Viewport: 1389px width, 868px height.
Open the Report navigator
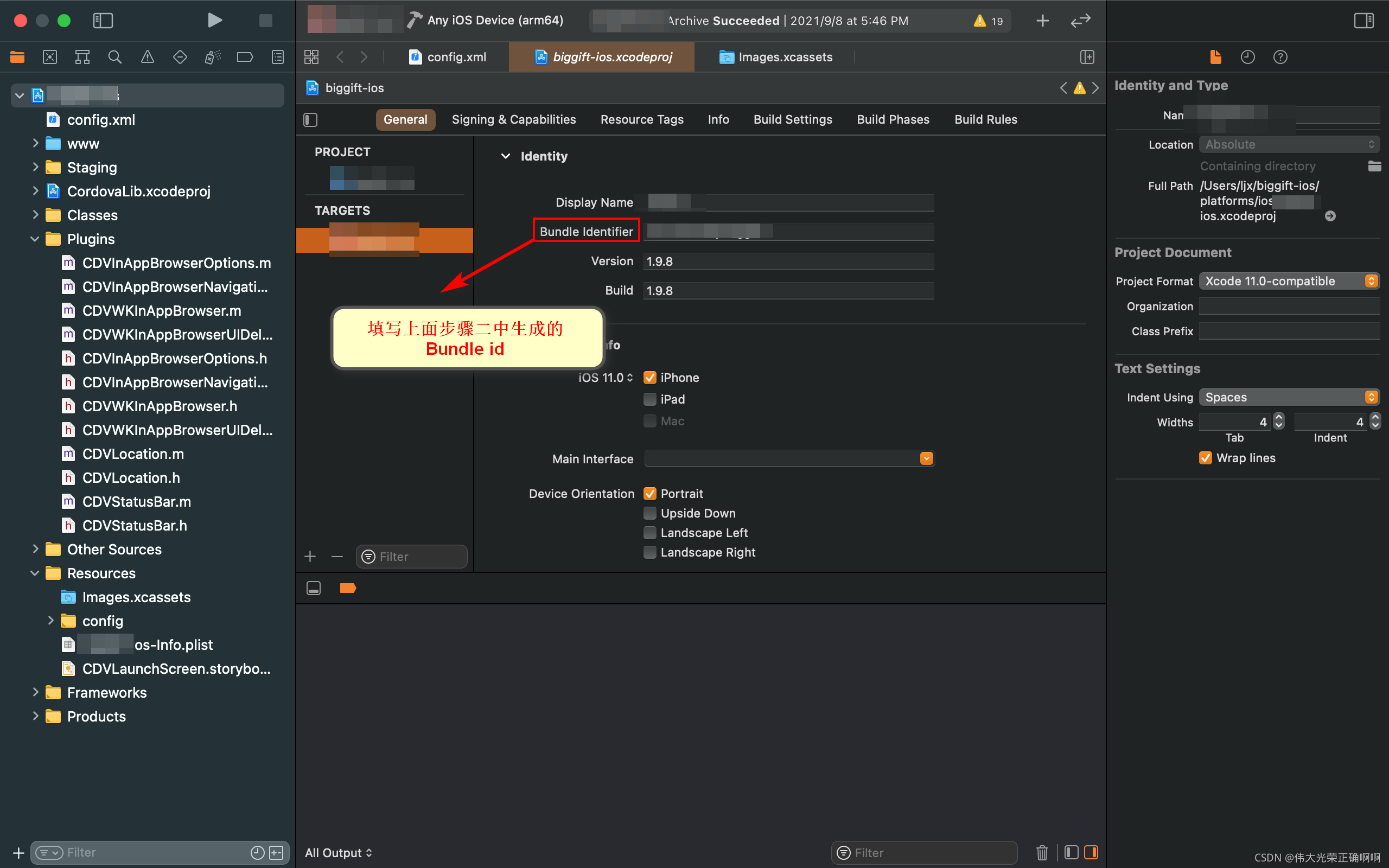pos(278,57)
